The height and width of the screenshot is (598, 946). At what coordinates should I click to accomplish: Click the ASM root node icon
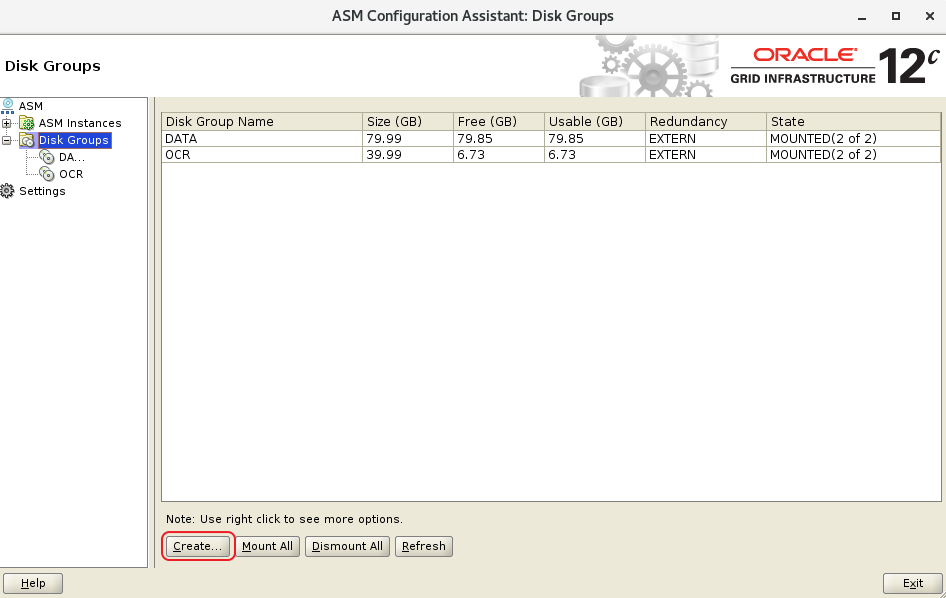pyautogui.click(x=9, y=105)
